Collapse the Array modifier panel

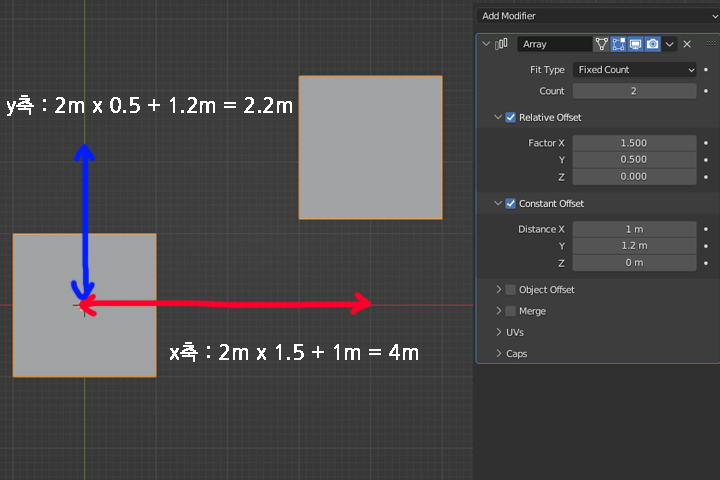[x=486, y=44]
